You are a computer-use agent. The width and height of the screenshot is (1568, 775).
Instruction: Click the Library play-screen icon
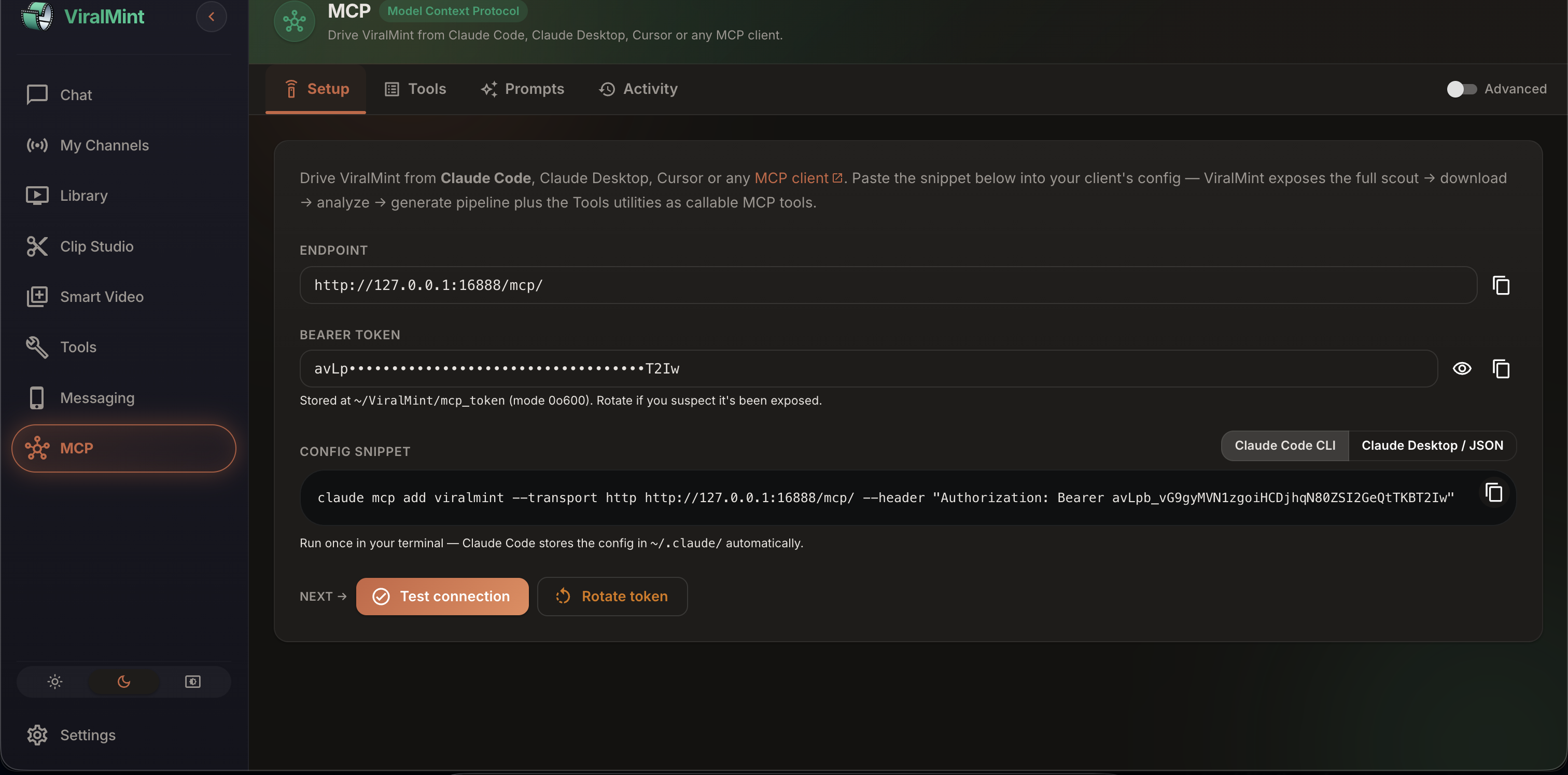(37, 196)
